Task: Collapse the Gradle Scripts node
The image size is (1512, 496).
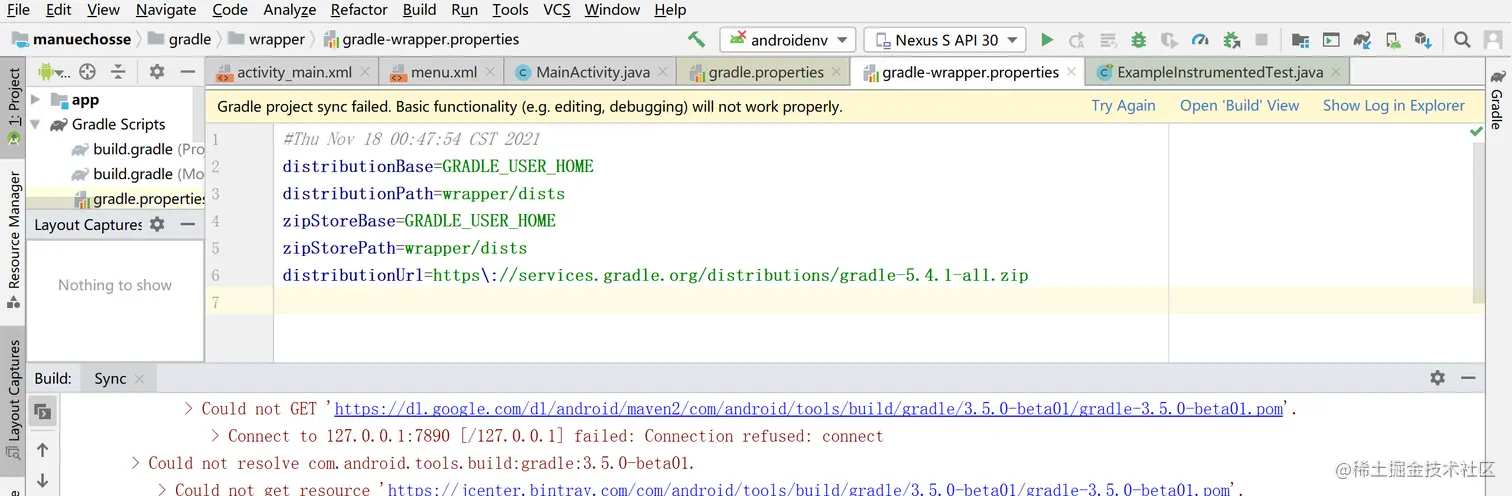Action: point(36,125)
